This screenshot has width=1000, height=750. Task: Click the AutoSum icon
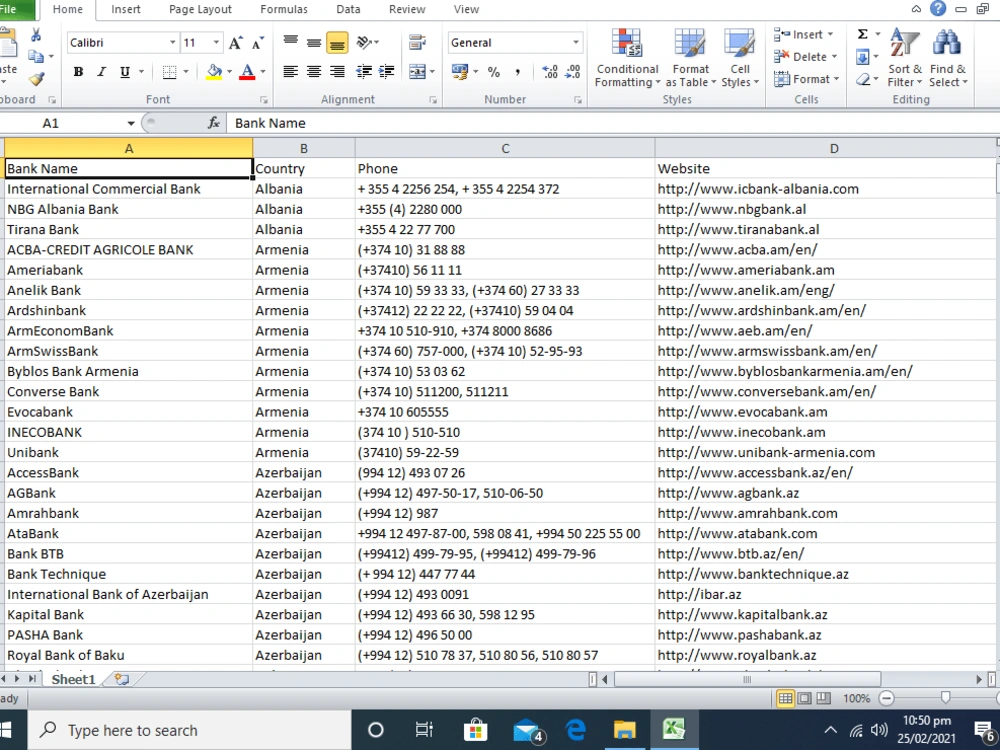click(862, 33)
